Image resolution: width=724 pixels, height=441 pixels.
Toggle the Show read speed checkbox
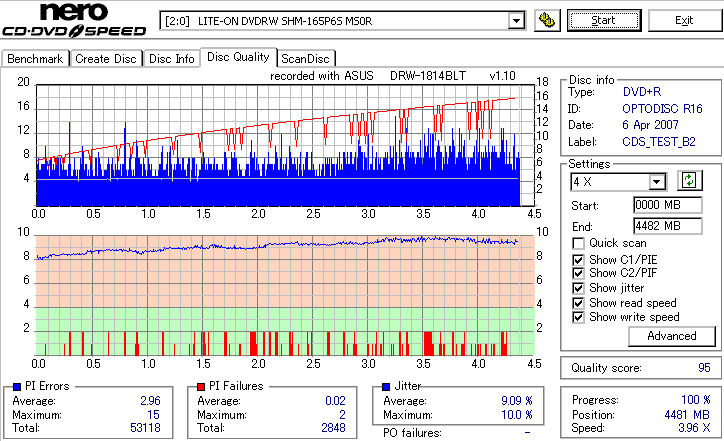pyautogui.click(x=578, y=303)
